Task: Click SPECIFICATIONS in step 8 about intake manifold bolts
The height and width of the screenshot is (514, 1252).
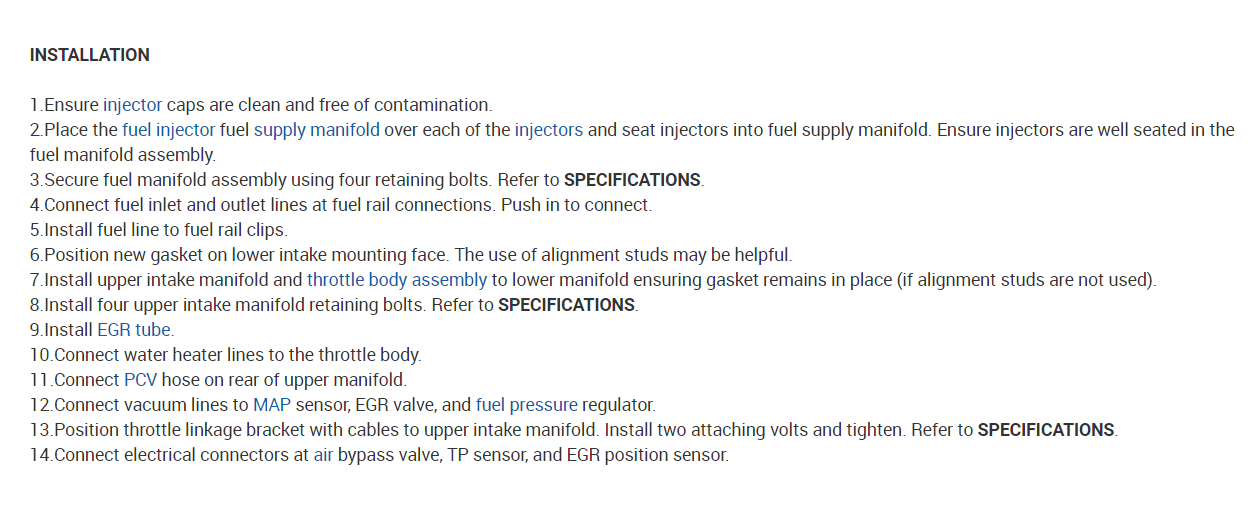Action: pos(566,305)
